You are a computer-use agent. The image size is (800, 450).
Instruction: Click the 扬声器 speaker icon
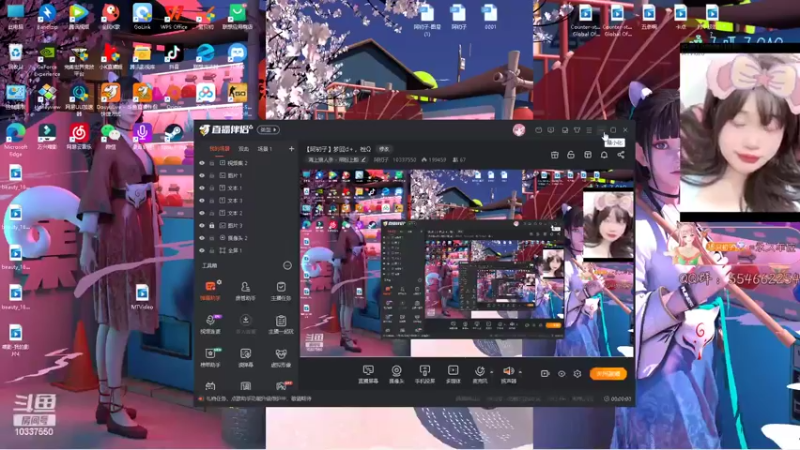point(508,371)
